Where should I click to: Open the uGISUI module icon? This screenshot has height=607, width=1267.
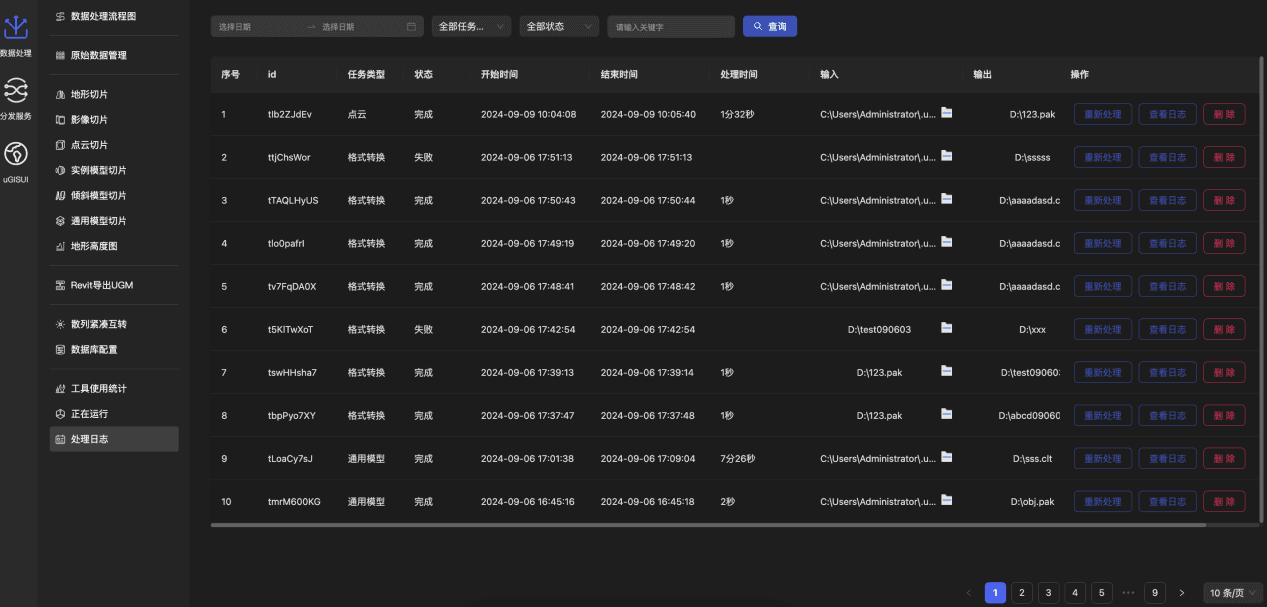16,154
